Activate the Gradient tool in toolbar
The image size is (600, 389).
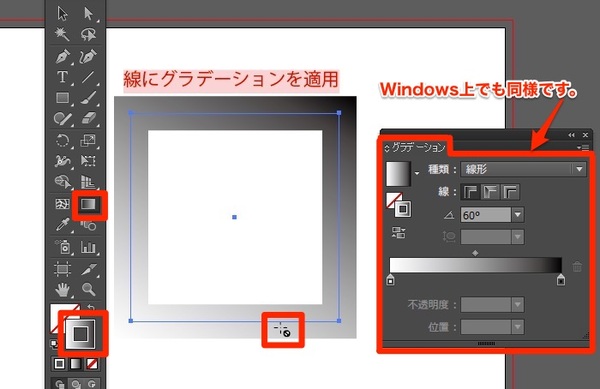point(89,205)
